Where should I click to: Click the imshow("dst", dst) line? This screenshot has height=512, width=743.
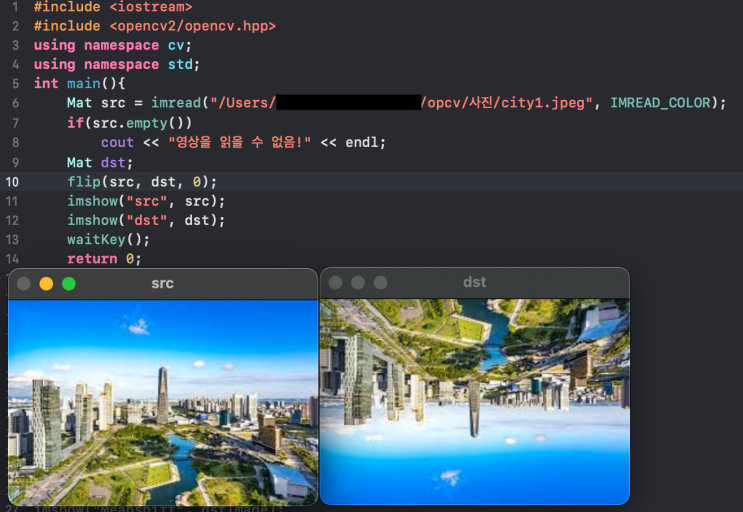tap(146, 220)
